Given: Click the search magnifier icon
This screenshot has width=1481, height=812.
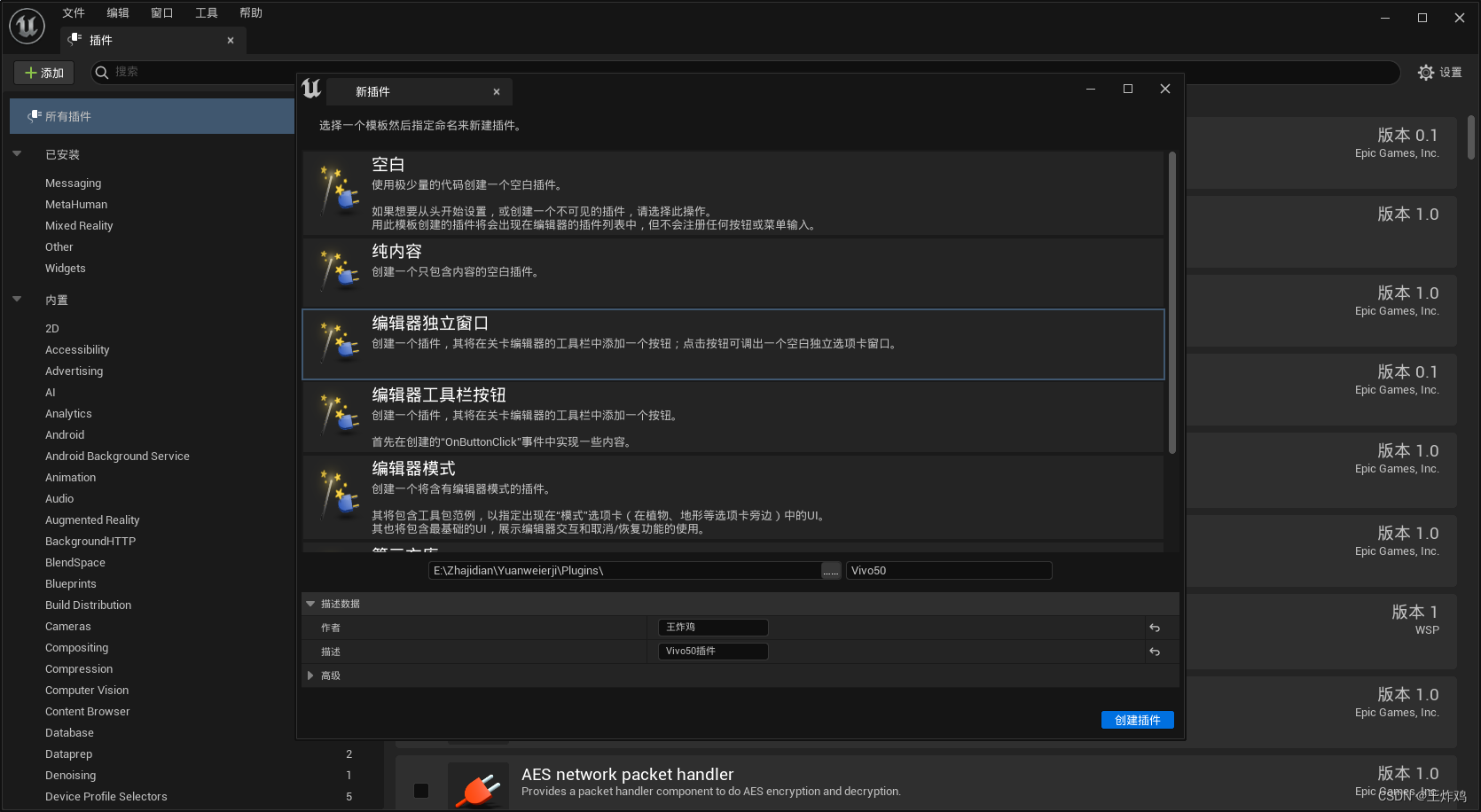Looking at the screenshot, I should coord(102,72).
